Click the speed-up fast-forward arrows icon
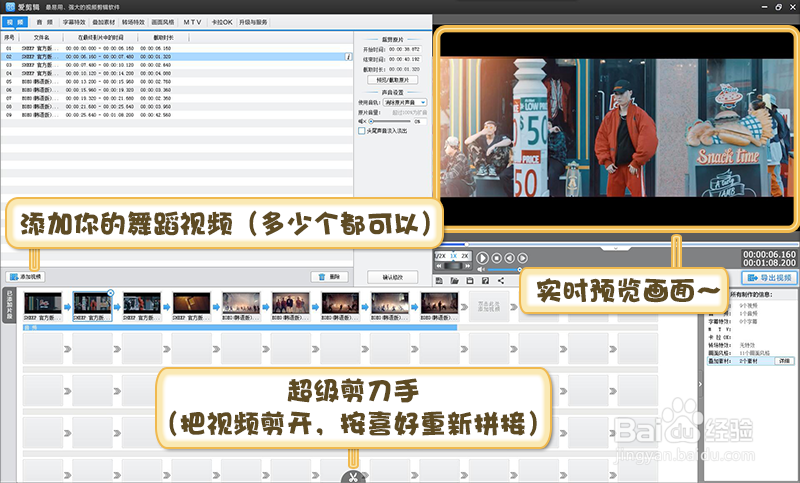This screenshot has width=800, height=483. pos(467,266)
